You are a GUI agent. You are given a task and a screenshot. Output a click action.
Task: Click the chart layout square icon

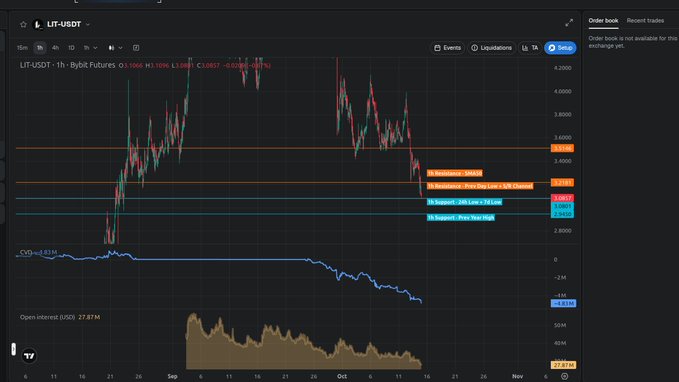(136, 48)
